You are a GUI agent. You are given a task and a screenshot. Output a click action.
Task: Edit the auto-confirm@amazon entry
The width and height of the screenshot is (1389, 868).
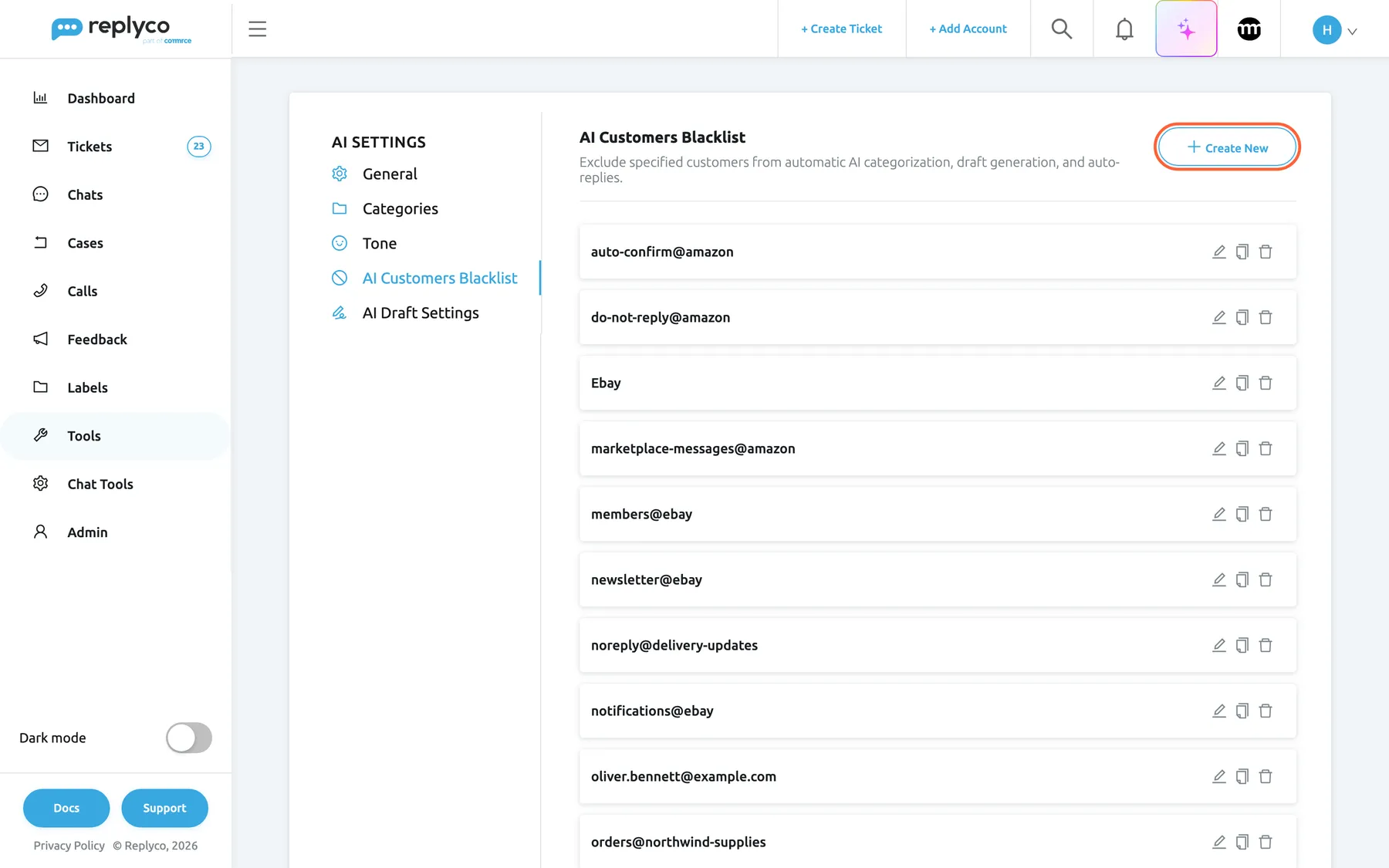point(1219,252)
